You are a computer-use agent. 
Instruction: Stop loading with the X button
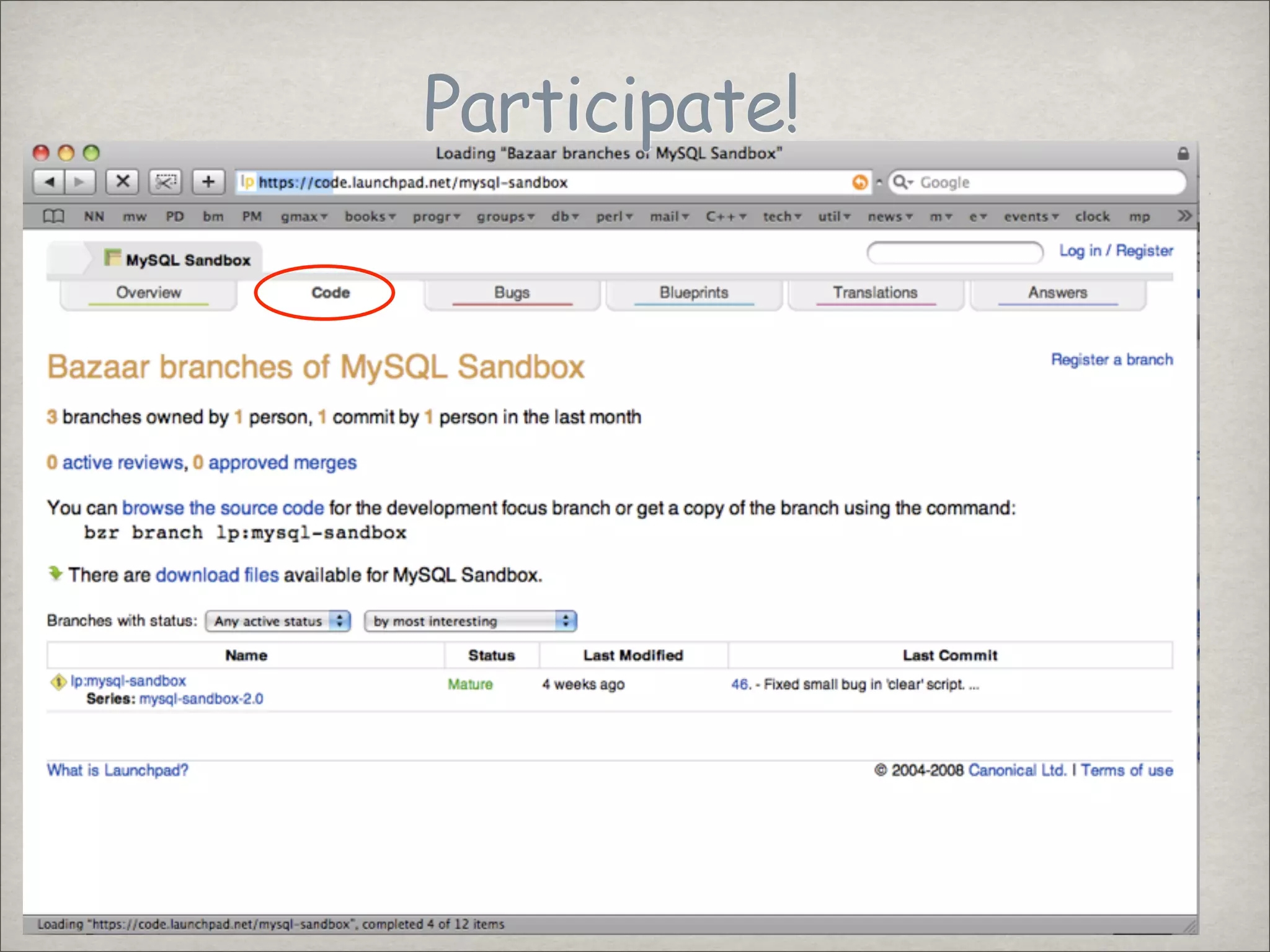coord(123,182)
